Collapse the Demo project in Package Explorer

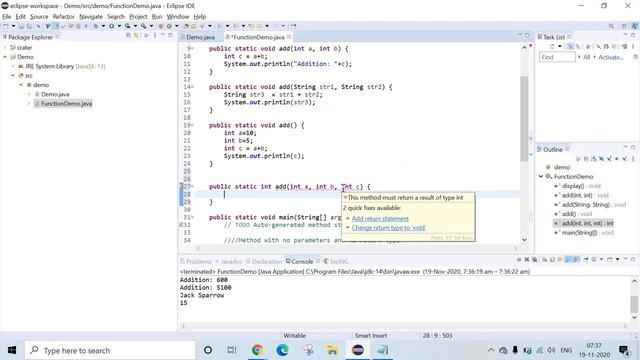(5, 57)
